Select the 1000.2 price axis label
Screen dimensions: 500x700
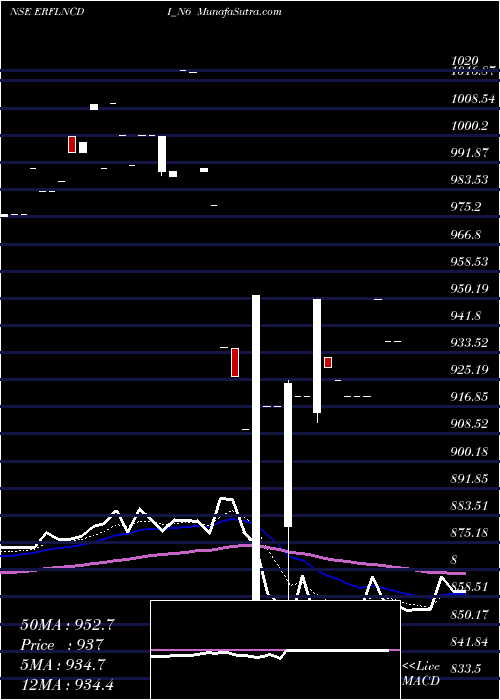click(x=470, y=126)
